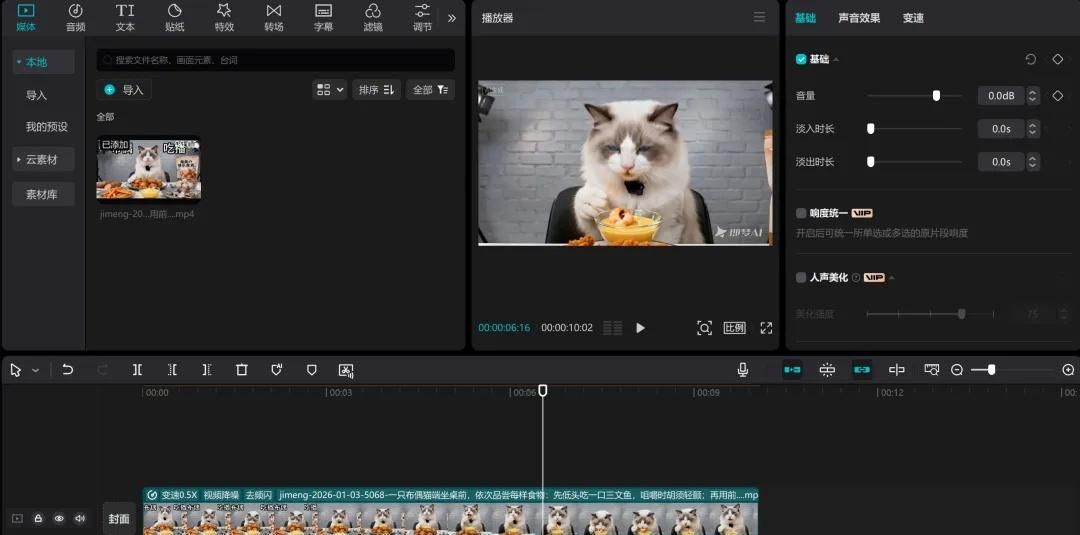This screenshot has height=535, width=1080.
Task: Switch to the 变速 tab
Action: 913,18
